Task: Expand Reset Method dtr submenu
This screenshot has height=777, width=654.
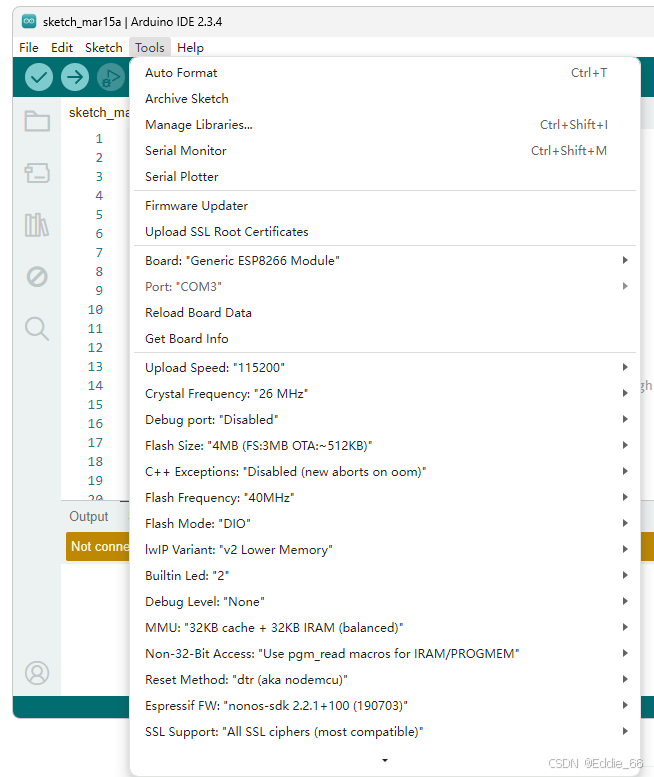Action: click(x=385, y=680)
